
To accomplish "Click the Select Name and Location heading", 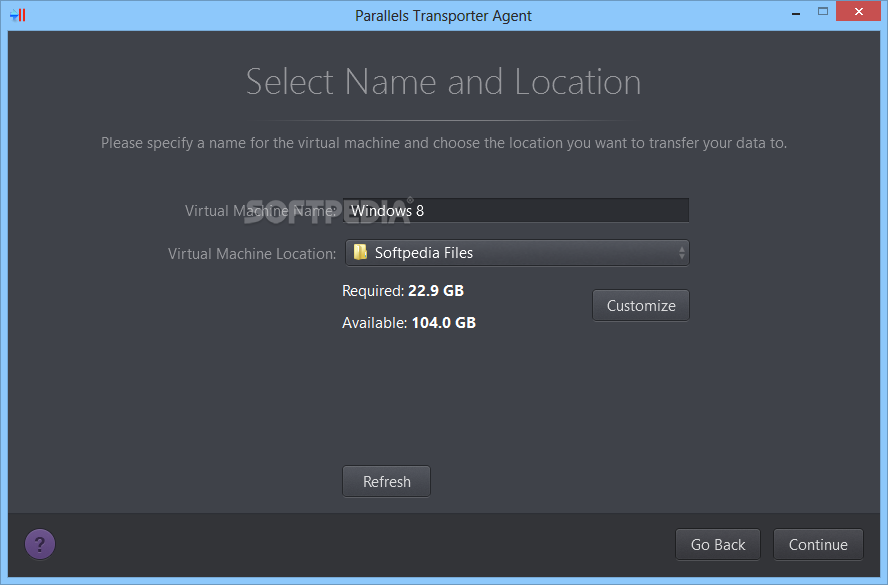I will point(443,82).
